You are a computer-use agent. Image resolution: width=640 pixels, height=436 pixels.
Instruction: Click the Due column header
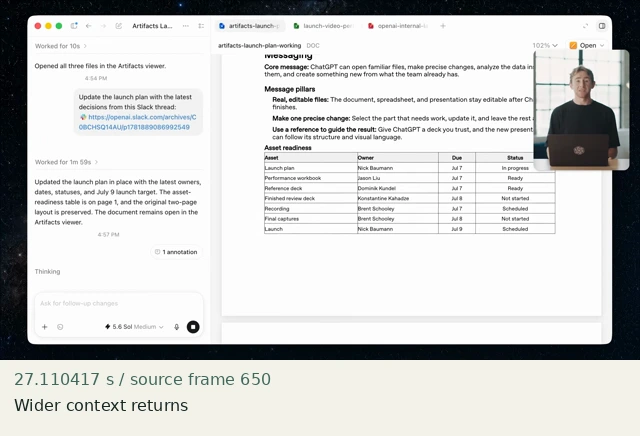(457, 158)
